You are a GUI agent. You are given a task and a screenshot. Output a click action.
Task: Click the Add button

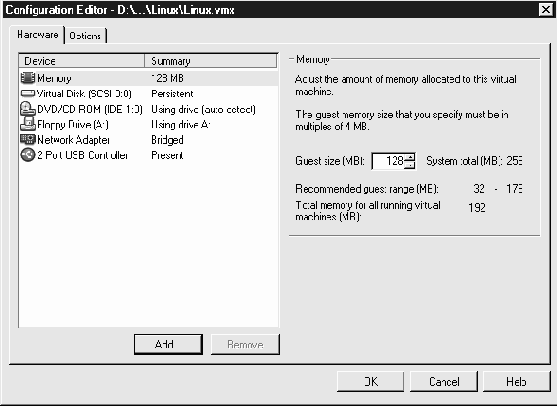click(x=168, y=344)
